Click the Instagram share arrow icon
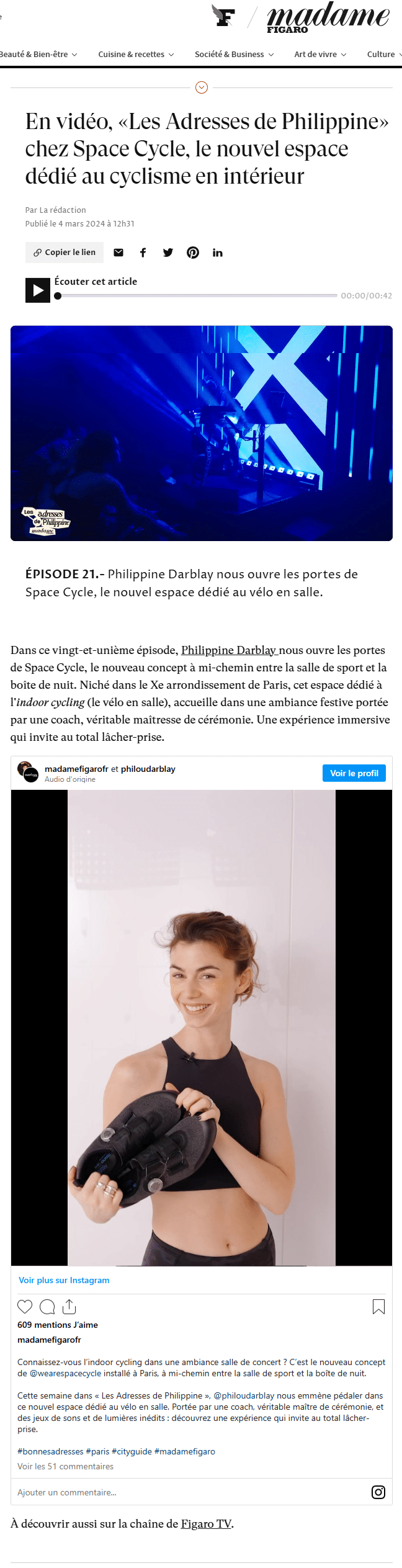This screenshot has height=1568, width=402. [x=69, y=1307]
